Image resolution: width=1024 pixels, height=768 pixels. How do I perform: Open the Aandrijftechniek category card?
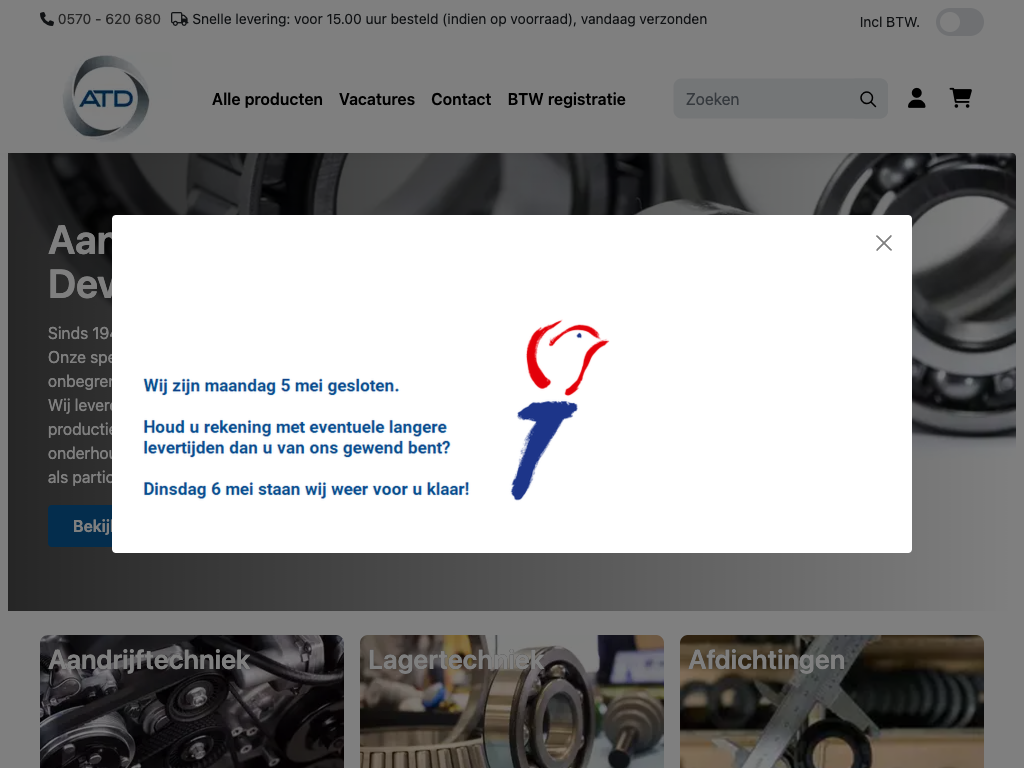point(191,701)
